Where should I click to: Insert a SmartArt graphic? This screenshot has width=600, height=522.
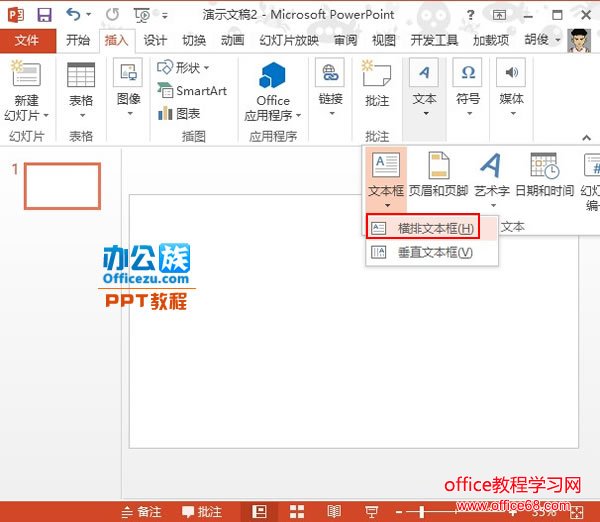tap(192, 91)
